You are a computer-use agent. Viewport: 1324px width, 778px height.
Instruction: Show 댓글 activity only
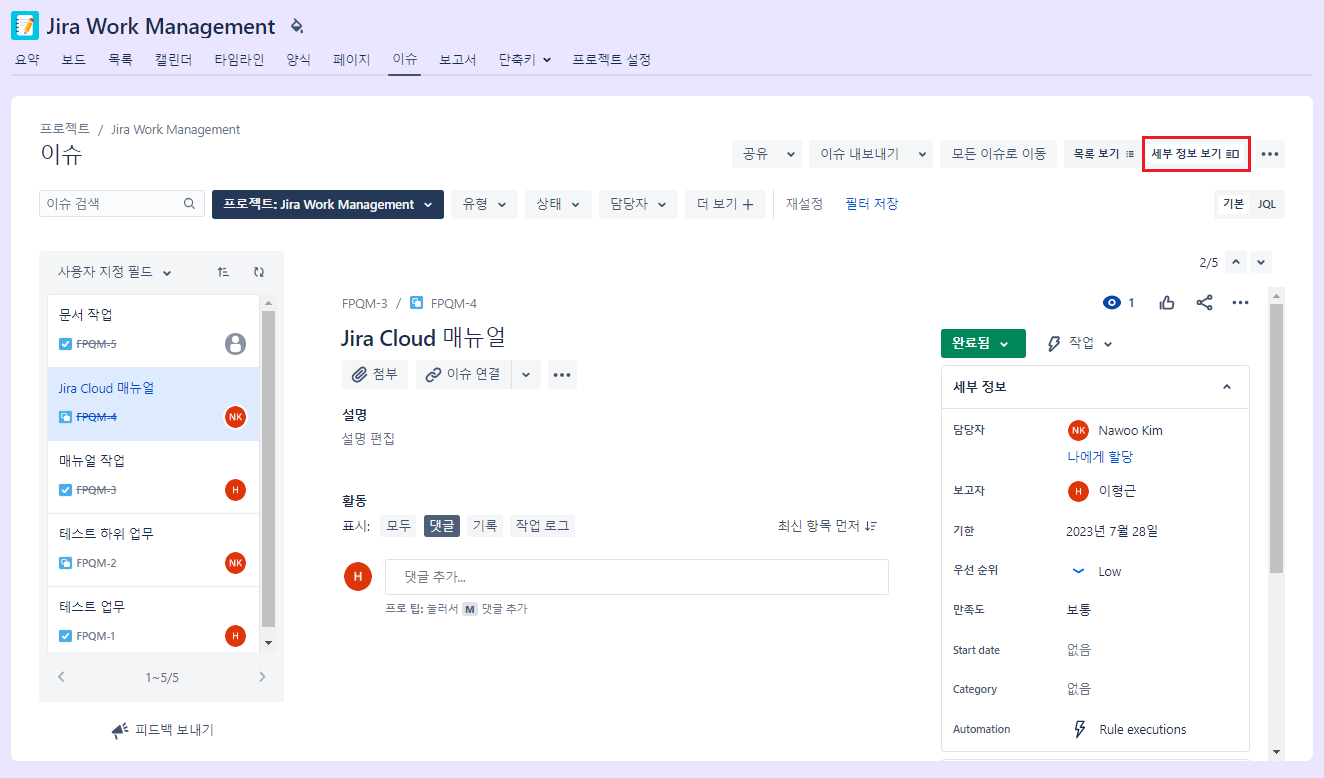pyautogui.click(x=442, y=526)
